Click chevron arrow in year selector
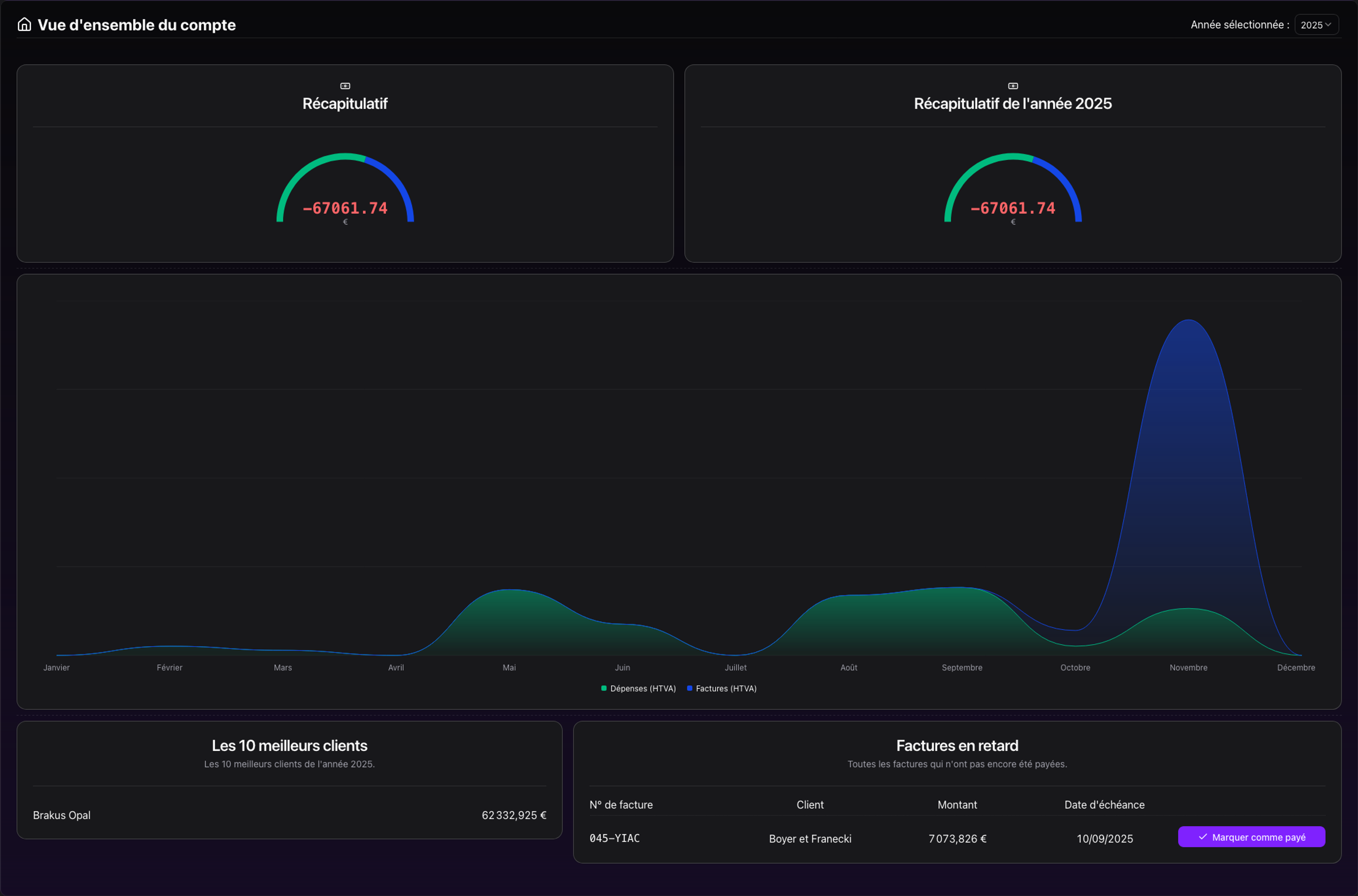The image size is (1358, 896). tap(1328, 25)
